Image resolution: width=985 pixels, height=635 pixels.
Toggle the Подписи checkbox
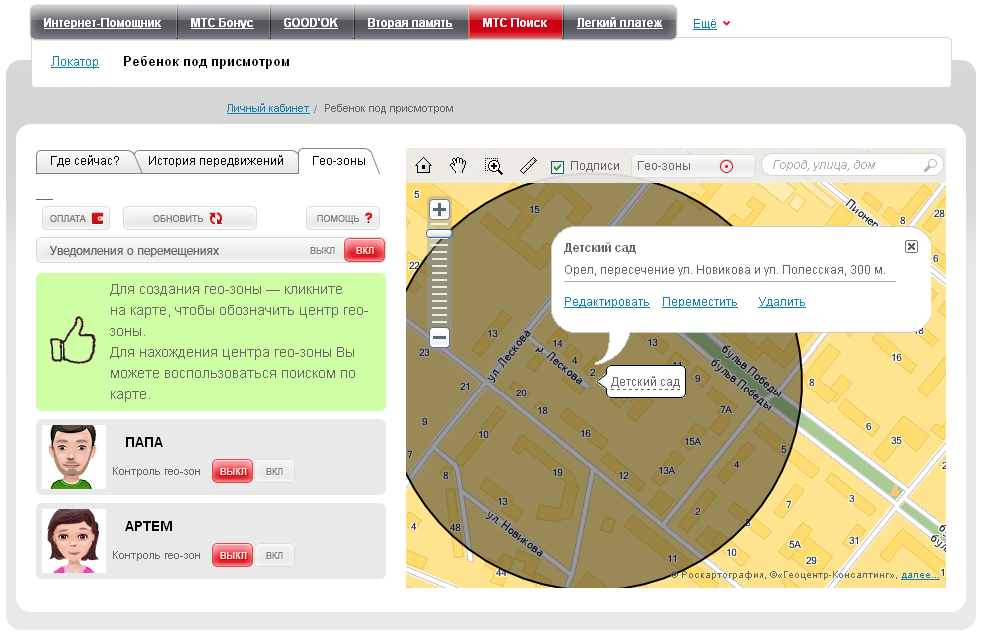pos(557,166)
